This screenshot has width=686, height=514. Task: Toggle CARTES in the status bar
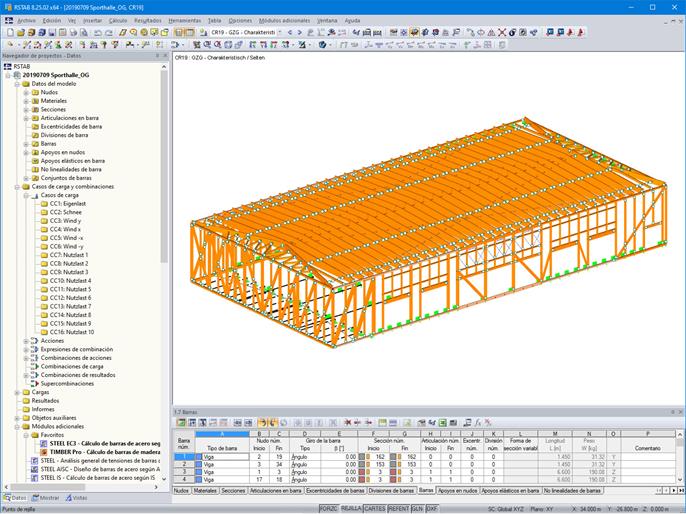375,509
